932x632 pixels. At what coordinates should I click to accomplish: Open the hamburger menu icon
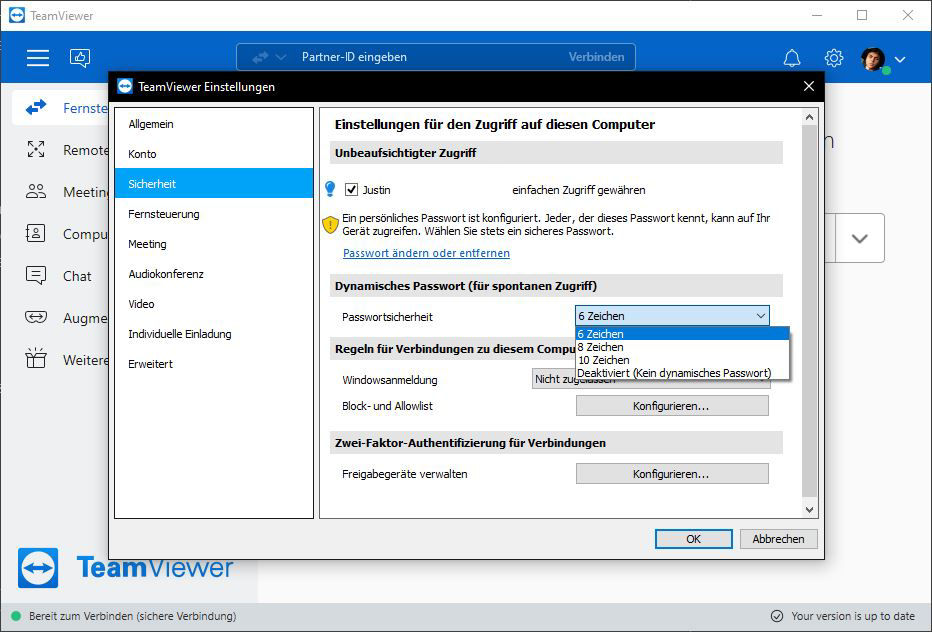[37, 58]
